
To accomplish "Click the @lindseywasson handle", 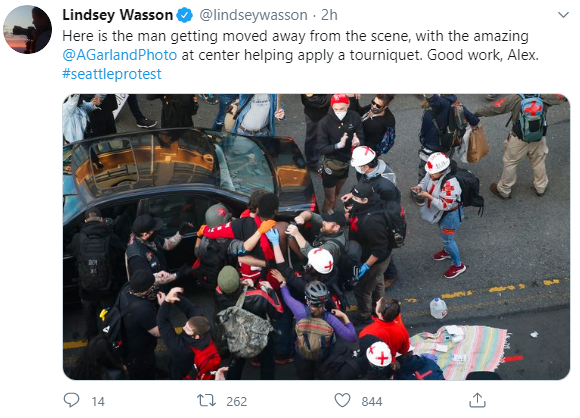I will click(x=253, y=15).
